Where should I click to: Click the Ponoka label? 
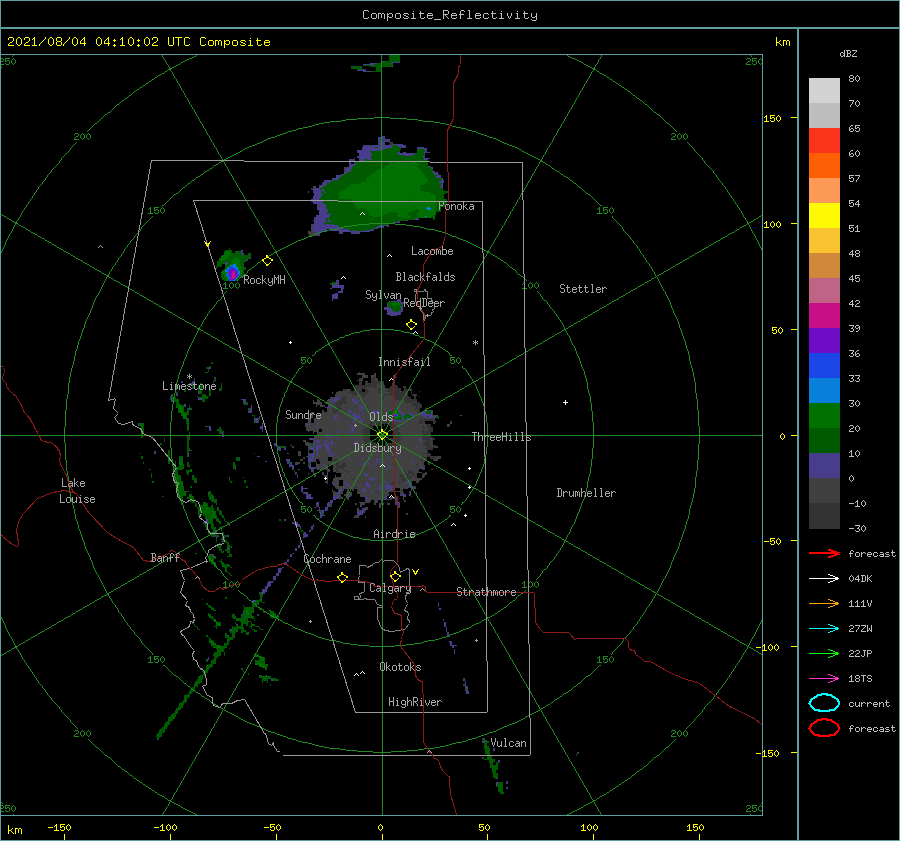[456, 206]
